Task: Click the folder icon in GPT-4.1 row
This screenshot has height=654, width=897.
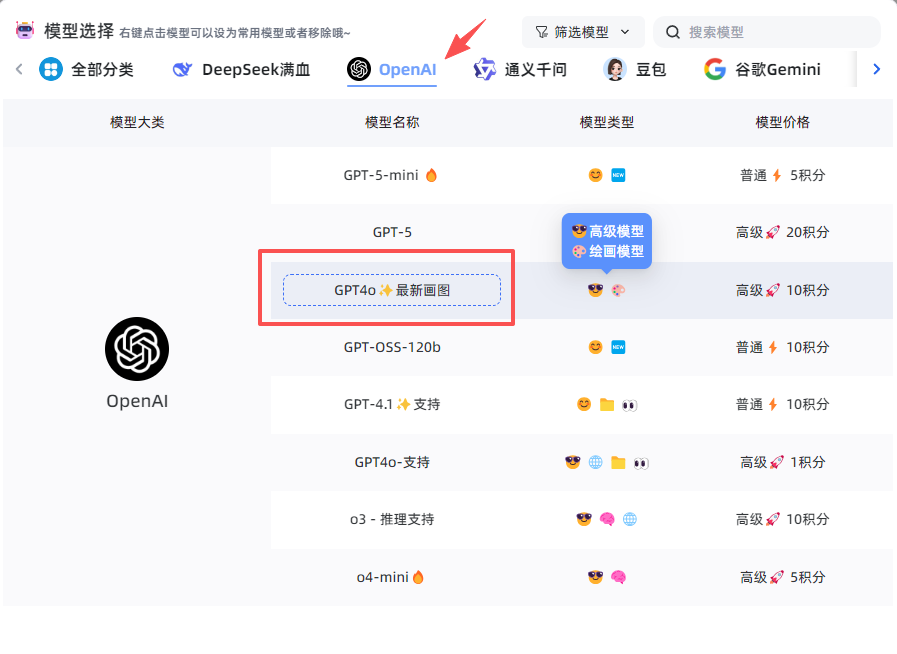Action: click(x=606, y=405)
